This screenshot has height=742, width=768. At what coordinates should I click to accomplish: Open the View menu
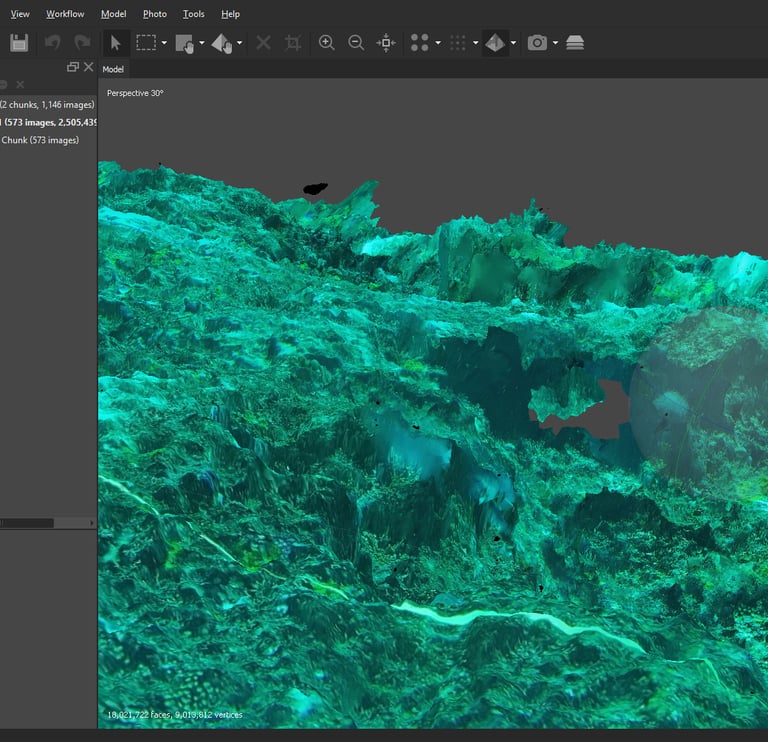20,14
